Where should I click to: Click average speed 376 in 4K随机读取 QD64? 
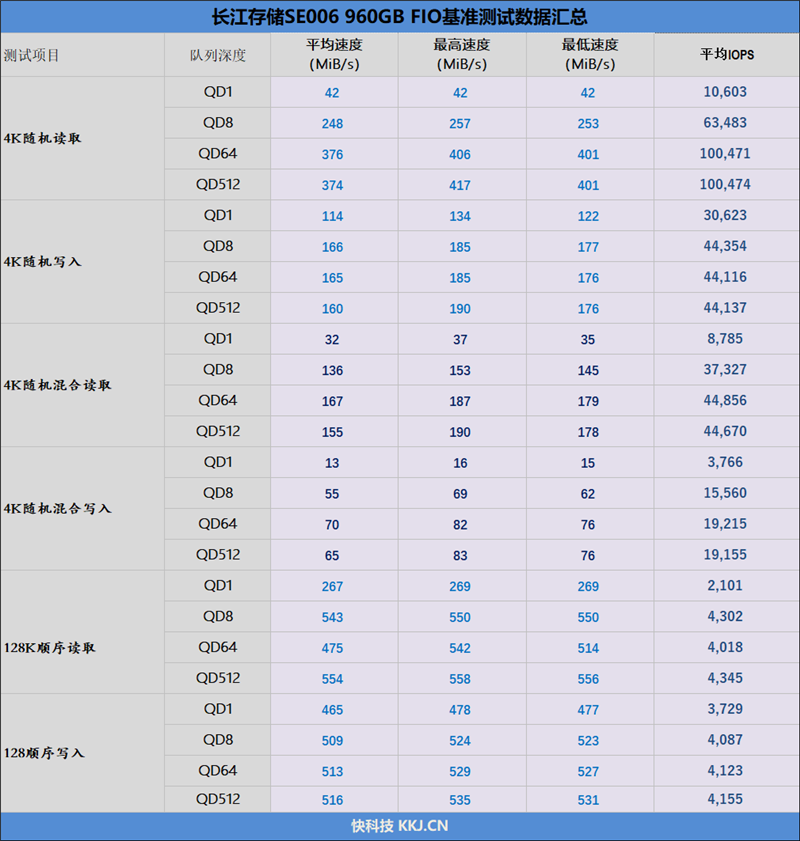tap(332, 154)
